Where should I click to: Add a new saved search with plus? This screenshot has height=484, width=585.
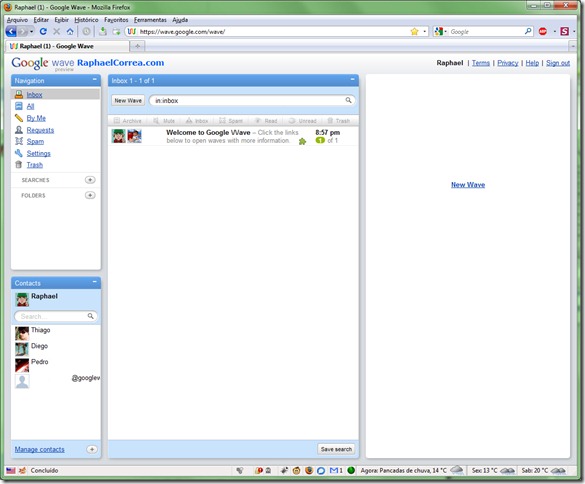click(90, 180)
